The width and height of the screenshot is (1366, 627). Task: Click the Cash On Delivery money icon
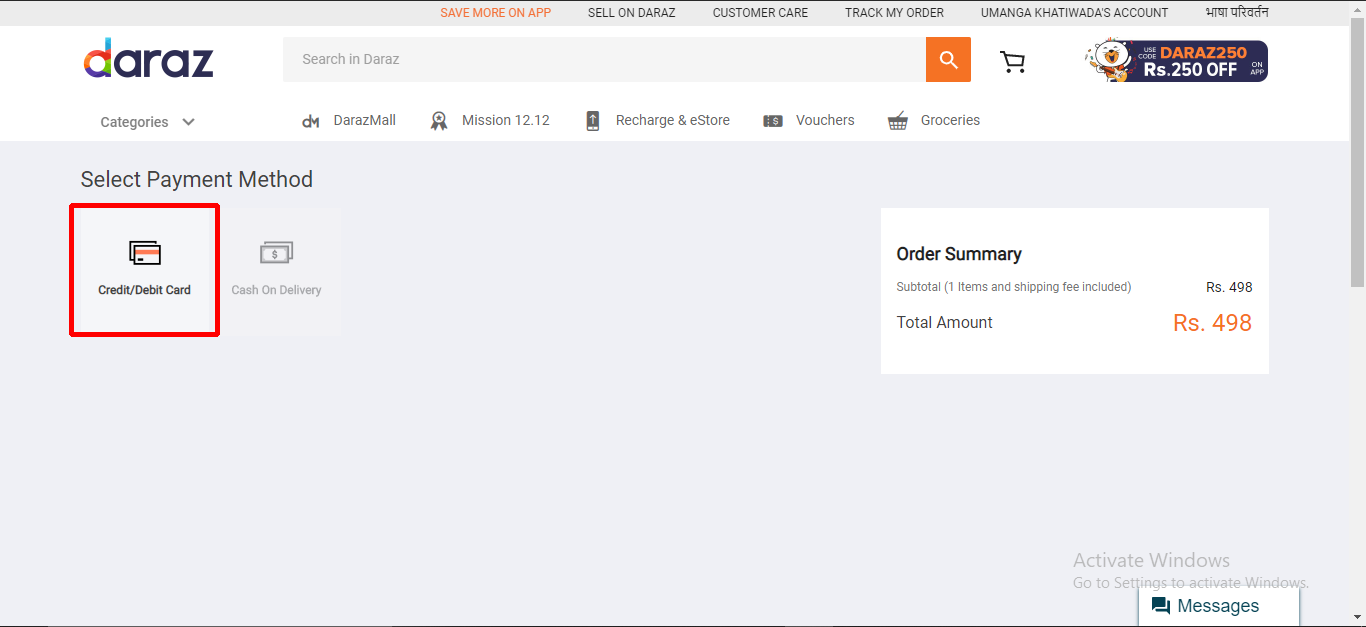(x=276, y=253)
